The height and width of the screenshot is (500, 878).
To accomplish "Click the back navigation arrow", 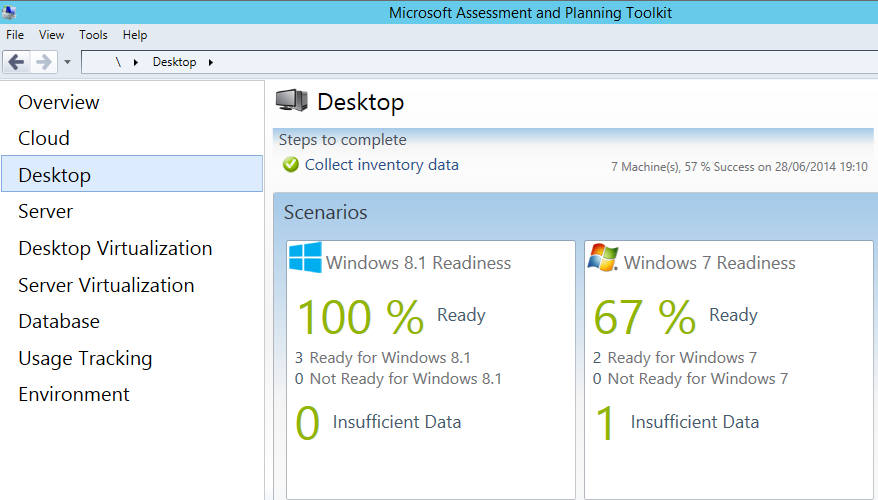I will [16, 62].
